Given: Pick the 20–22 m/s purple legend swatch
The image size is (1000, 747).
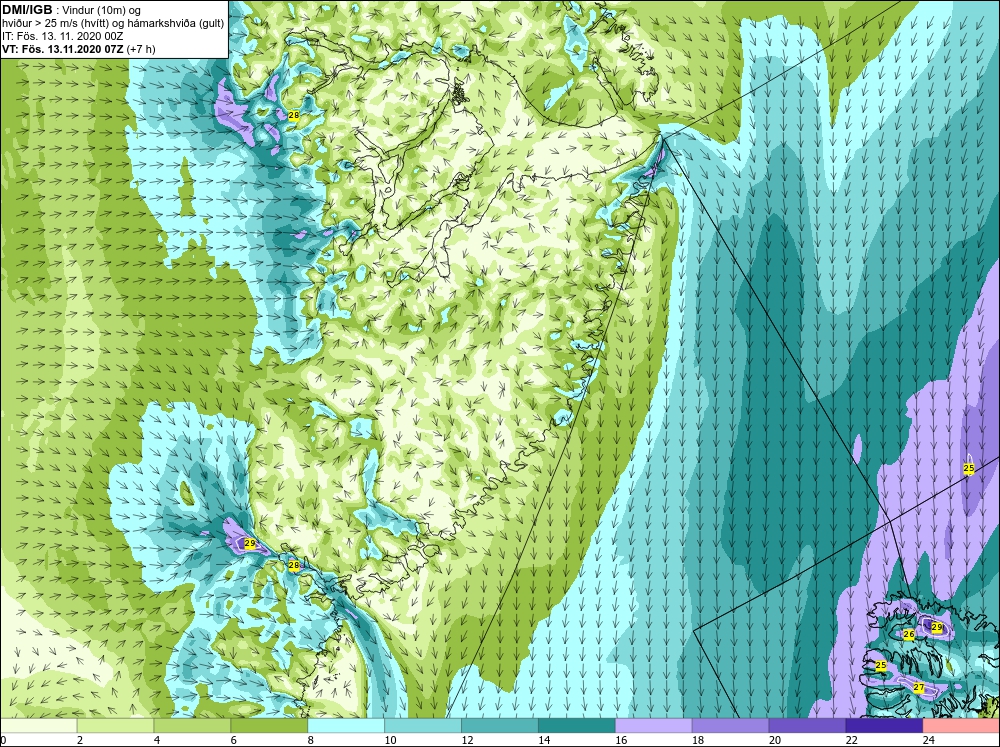Looking at the screenshot, I should [807, 726].
